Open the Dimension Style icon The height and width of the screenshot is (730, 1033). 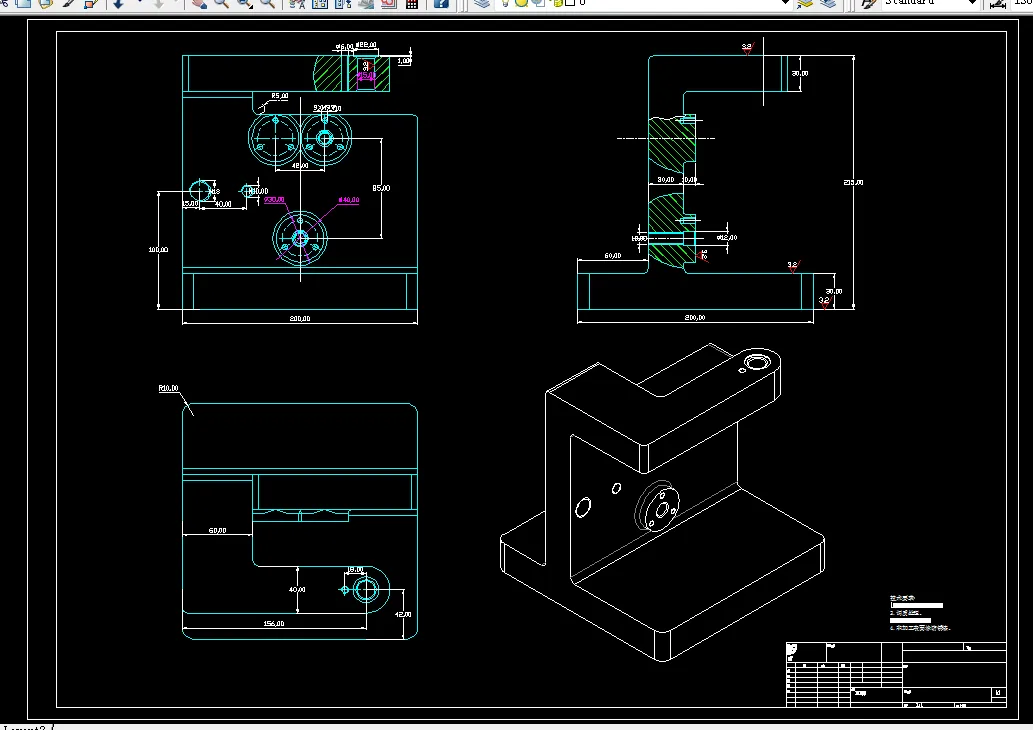[x=997, y=3]
